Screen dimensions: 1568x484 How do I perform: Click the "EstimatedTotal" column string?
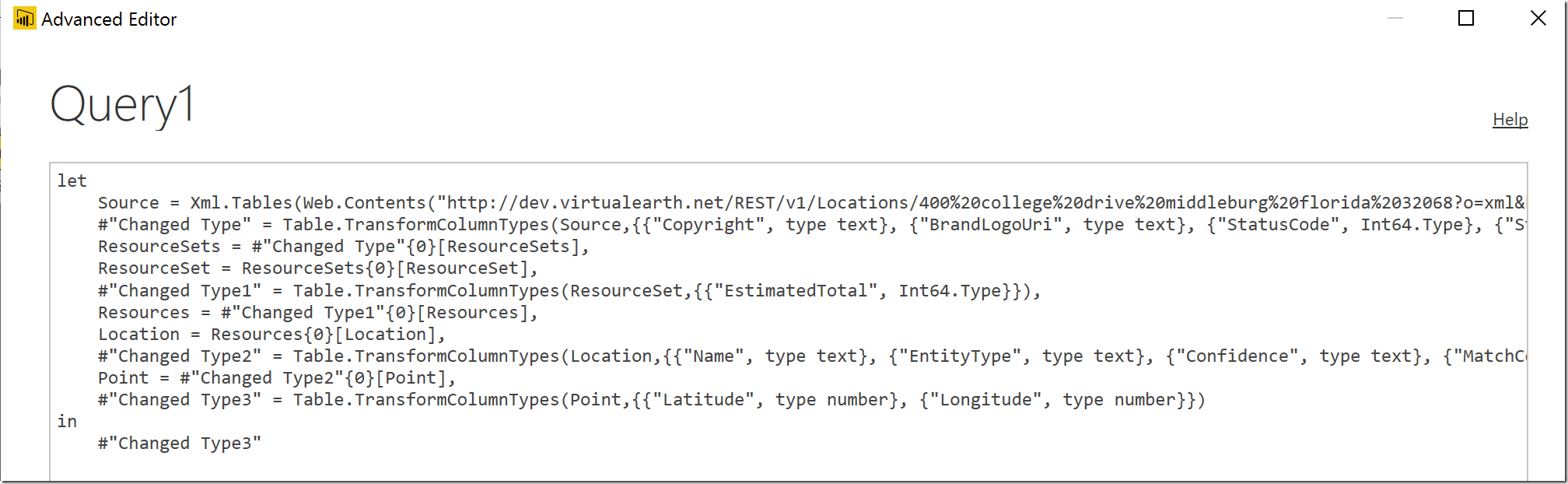pos(791,291)
